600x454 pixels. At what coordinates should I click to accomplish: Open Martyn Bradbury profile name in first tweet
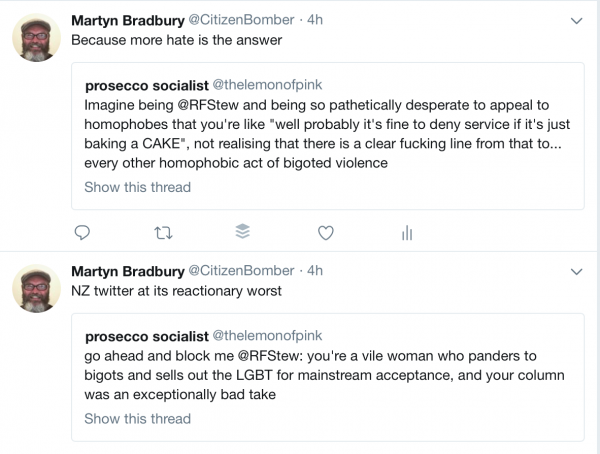[127, 21]
